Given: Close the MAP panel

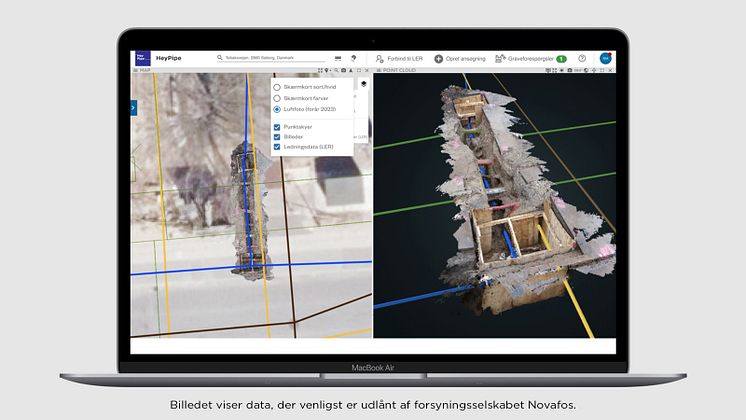Looking at the screenshot, I should pos(367,71).
